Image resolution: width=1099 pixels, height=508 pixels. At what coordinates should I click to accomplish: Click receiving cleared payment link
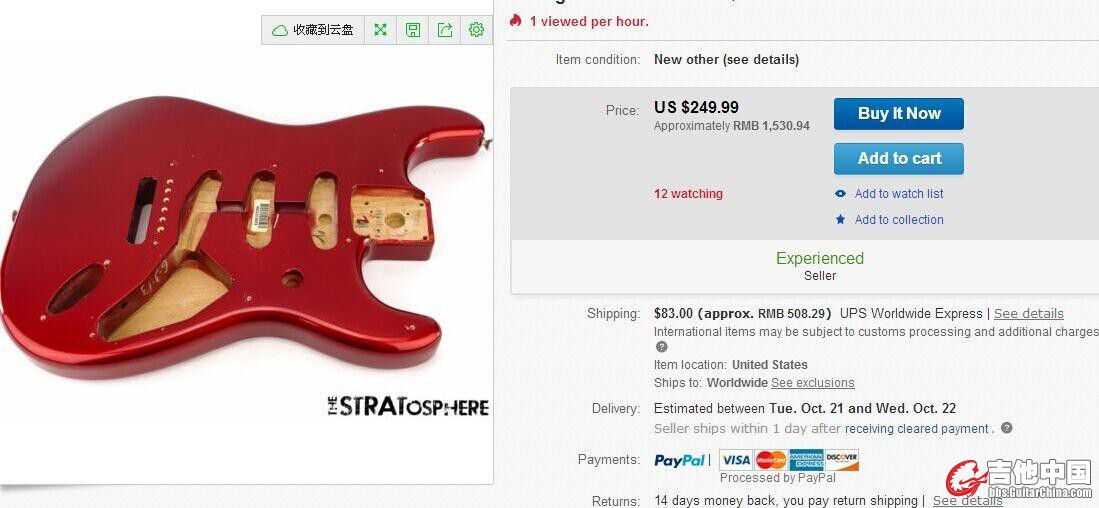917,428
